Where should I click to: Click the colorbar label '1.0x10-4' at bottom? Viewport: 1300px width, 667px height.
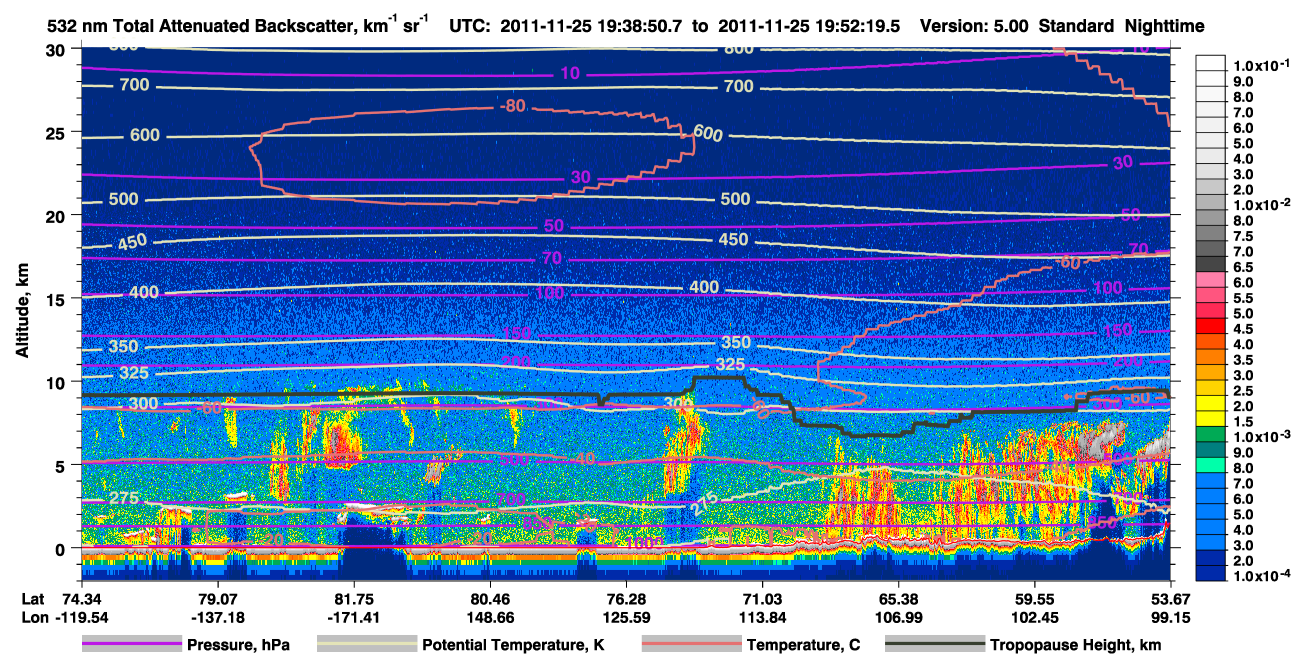(x=1261, y=577)
